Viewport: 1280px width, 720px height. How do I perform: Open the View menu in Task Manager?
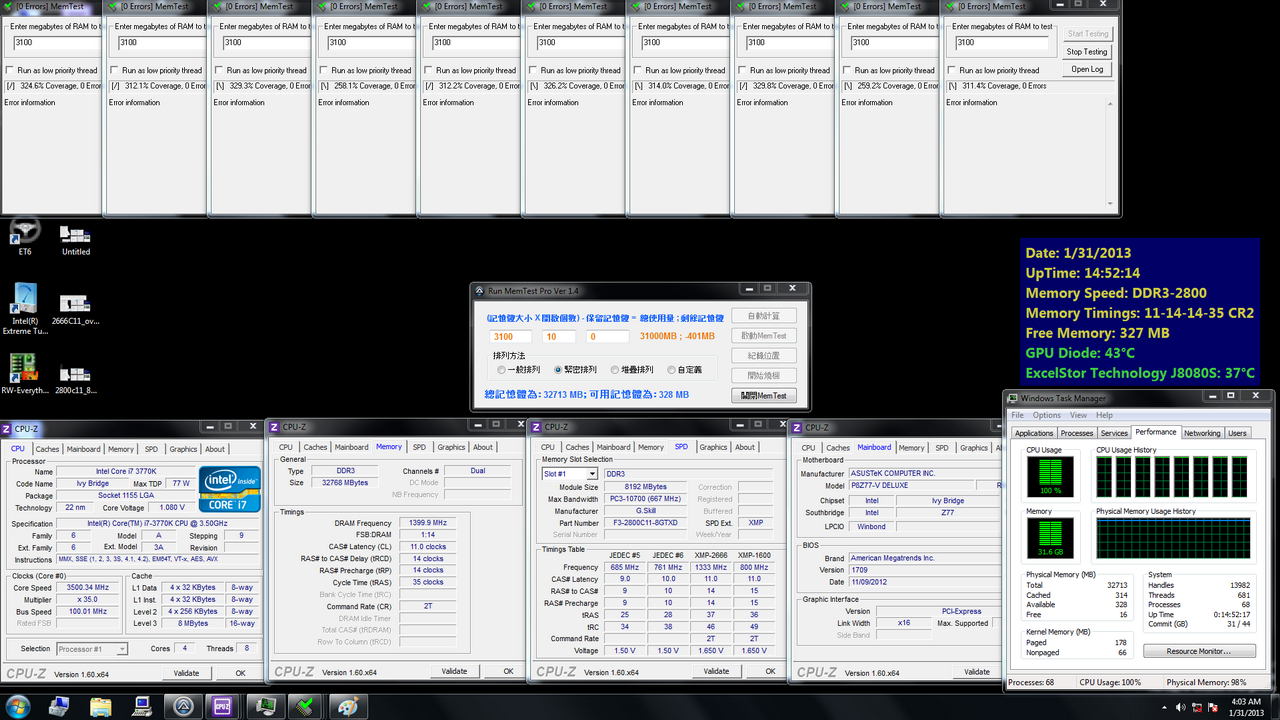(1078, 415)
